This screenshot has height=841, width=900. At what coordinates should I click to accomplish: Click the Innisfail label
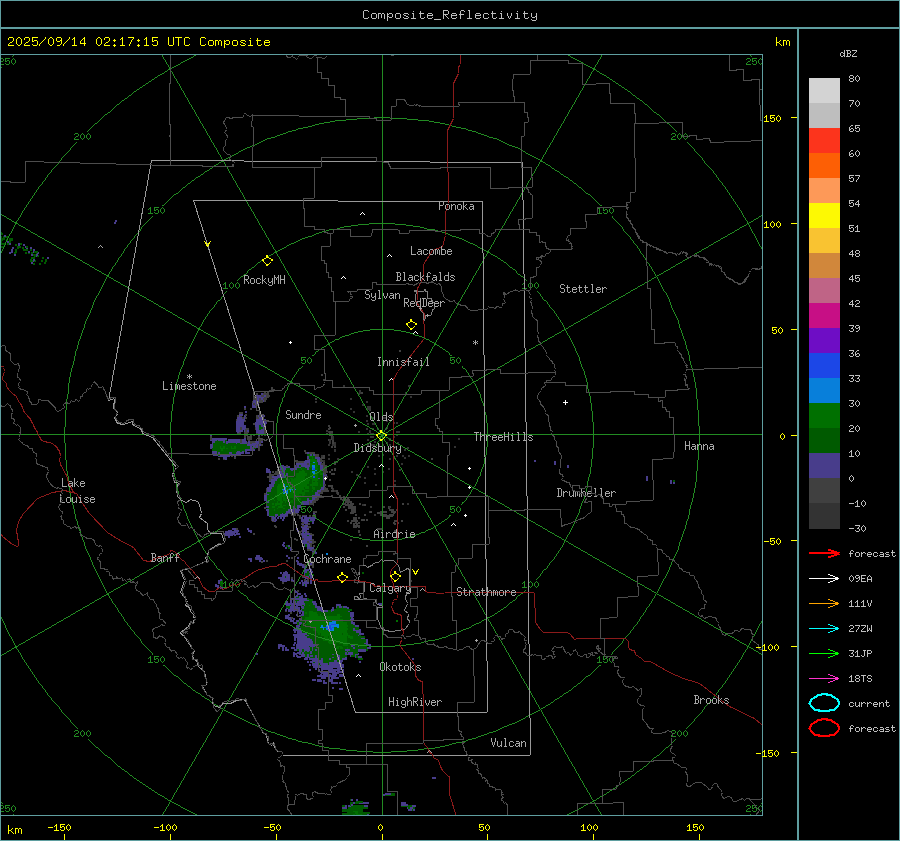coord(403,362)
